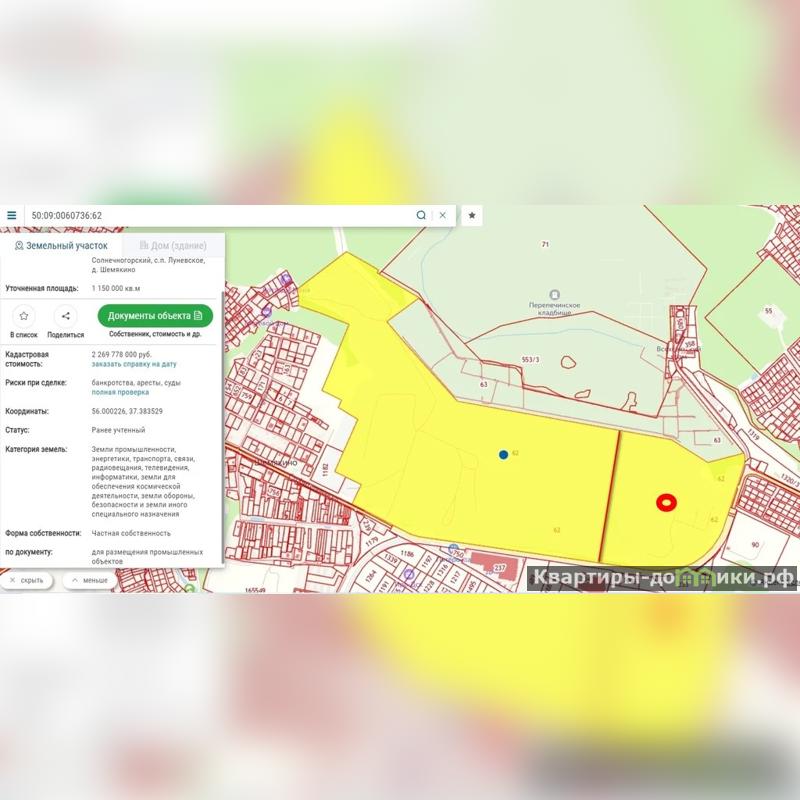The image size is (800, 800).
Task: Switch to the Земельный участок tab
Action: click(61, 245)
